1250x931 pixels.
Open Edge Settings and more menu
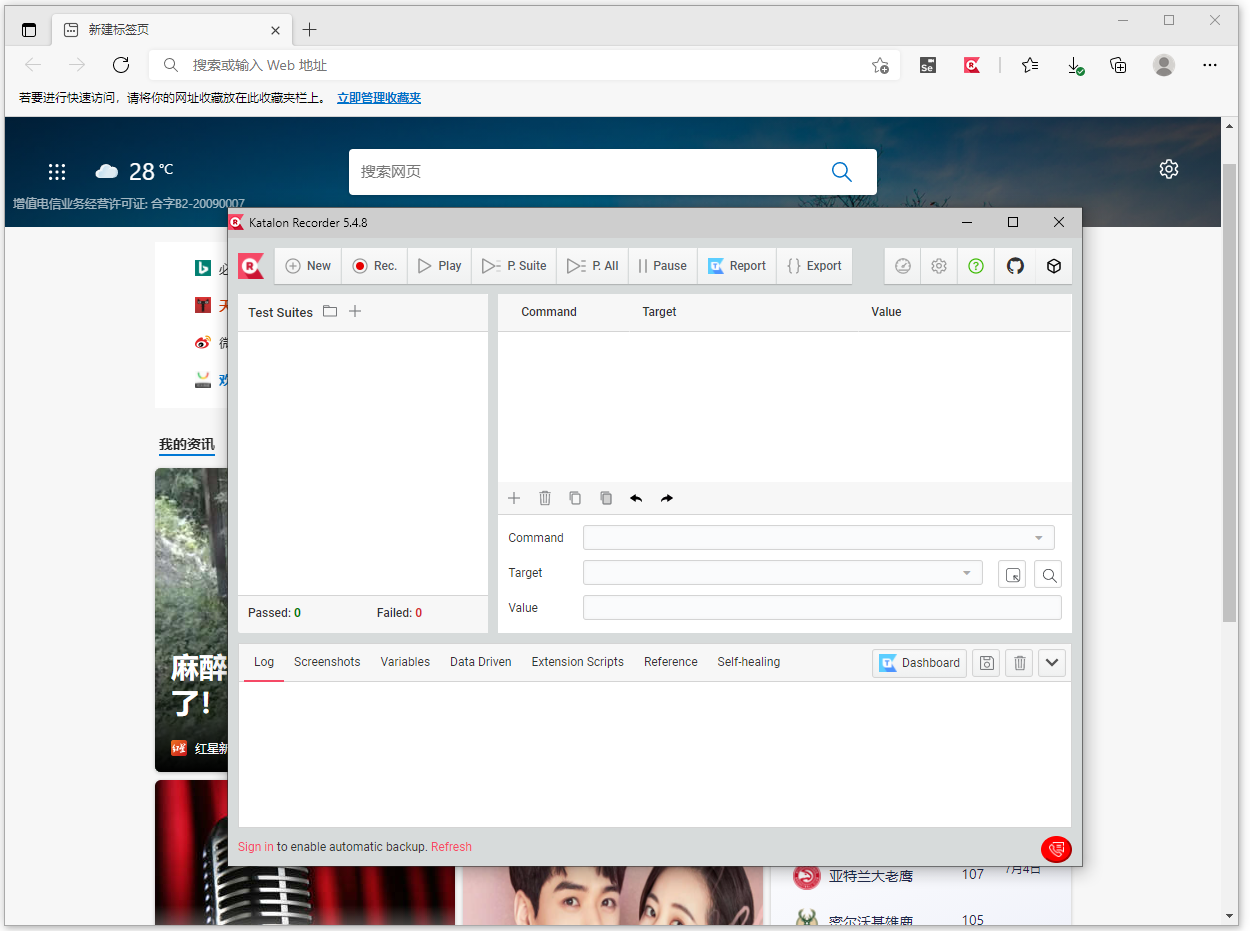[x=1210, y=65]
